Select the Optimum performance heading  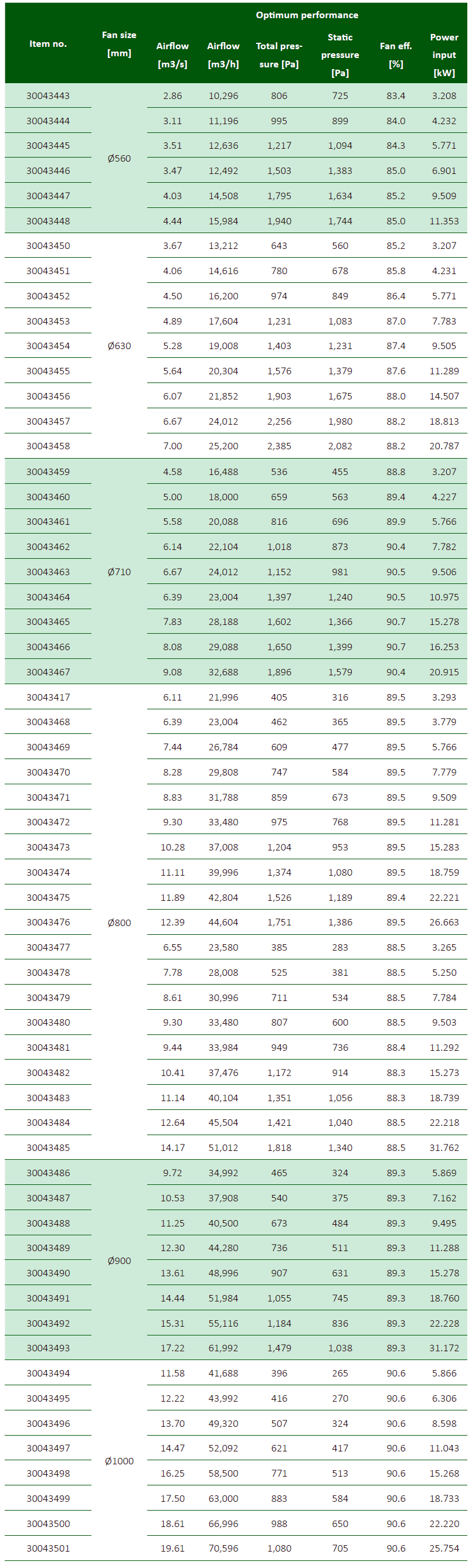pos(307,15)
